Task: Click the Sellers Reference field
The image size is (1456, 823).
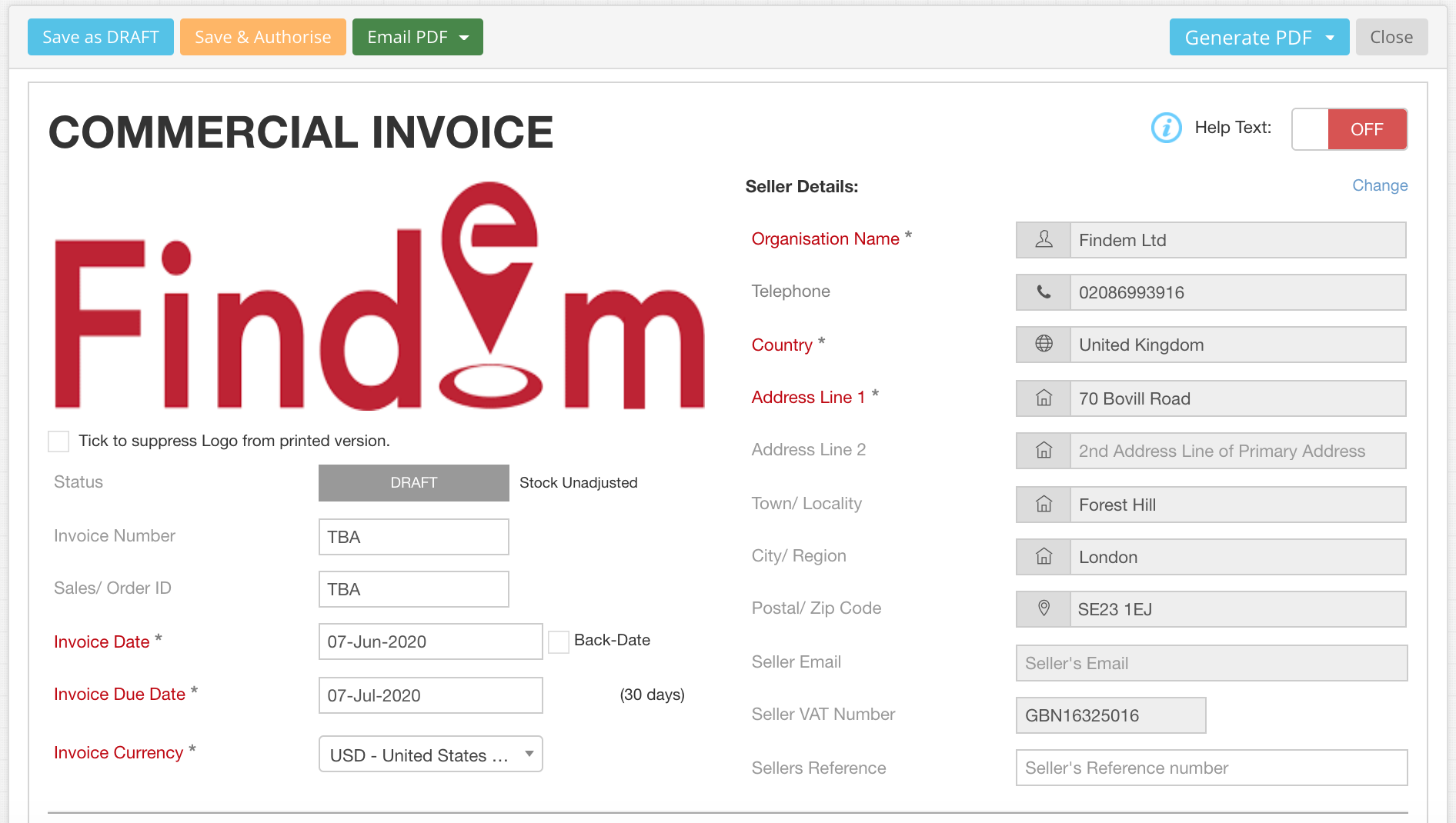Action: pos(1212,768)
